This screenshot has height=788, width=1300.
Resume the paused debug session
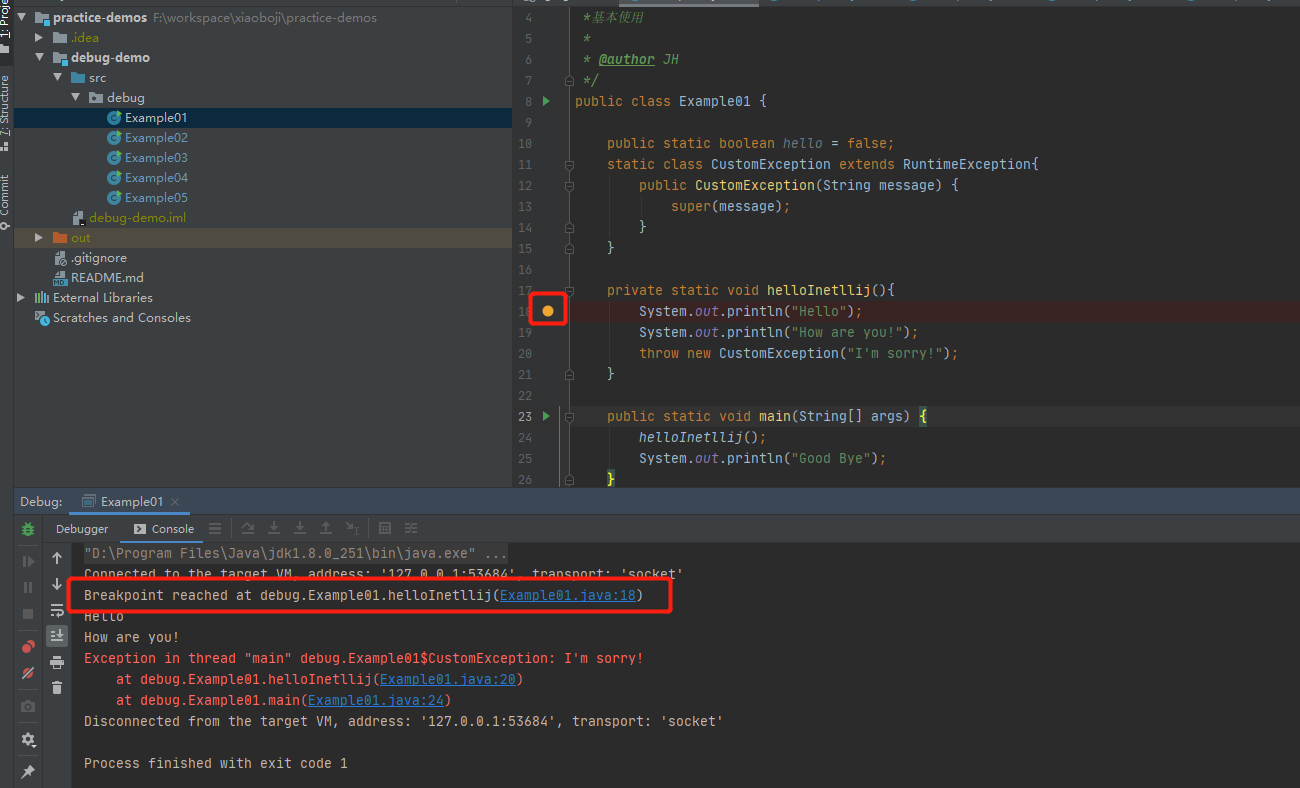tap(27, 561)
